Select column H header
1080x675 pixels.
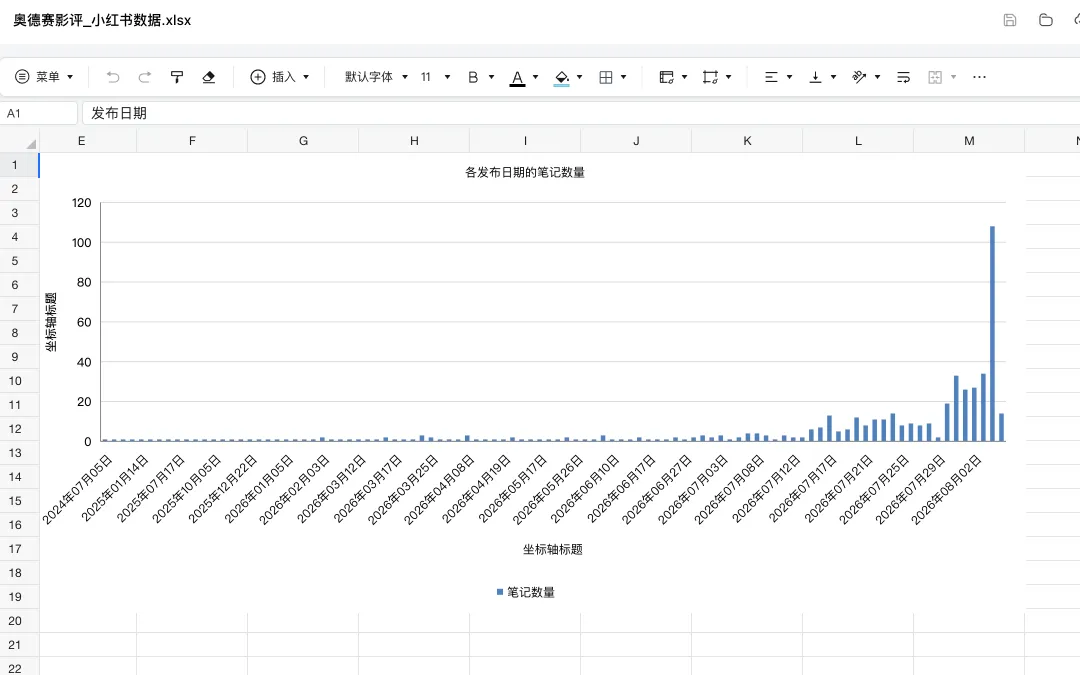coord(414,141)
